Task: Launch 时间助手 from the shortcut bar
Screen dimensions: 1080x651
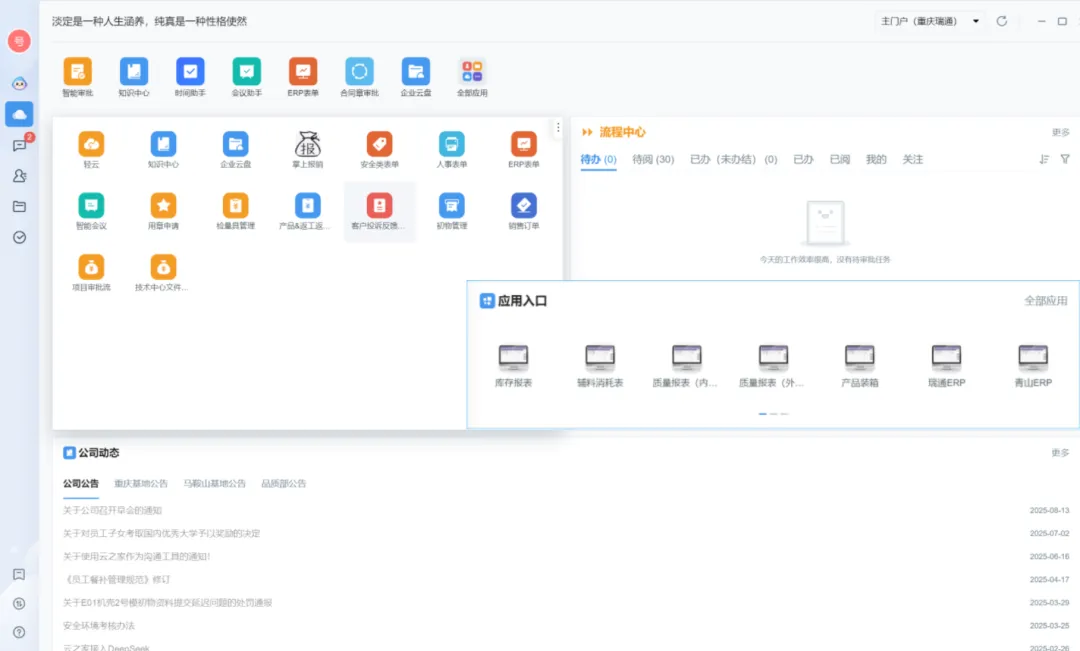Action: coord(190,72)
